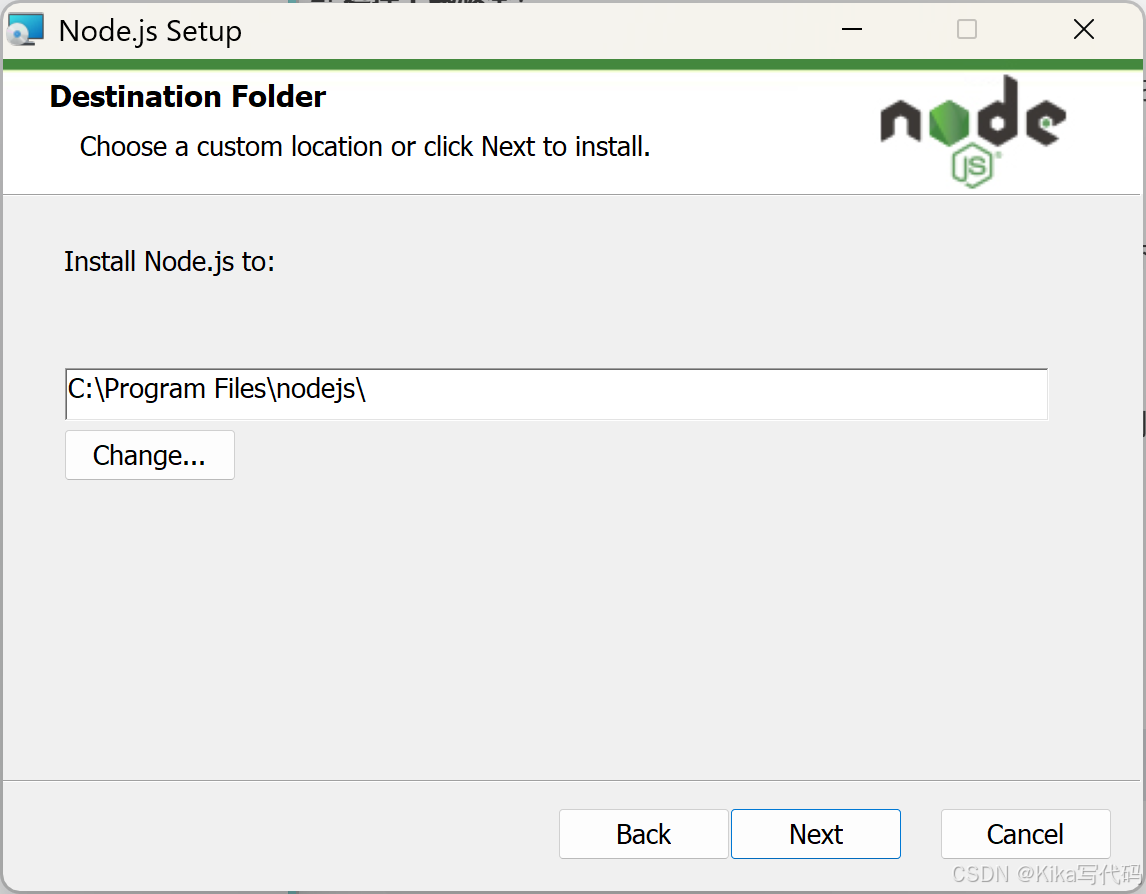Click the Next button to continue installation
Screen dimensions: 1146x894
(816, 834)
